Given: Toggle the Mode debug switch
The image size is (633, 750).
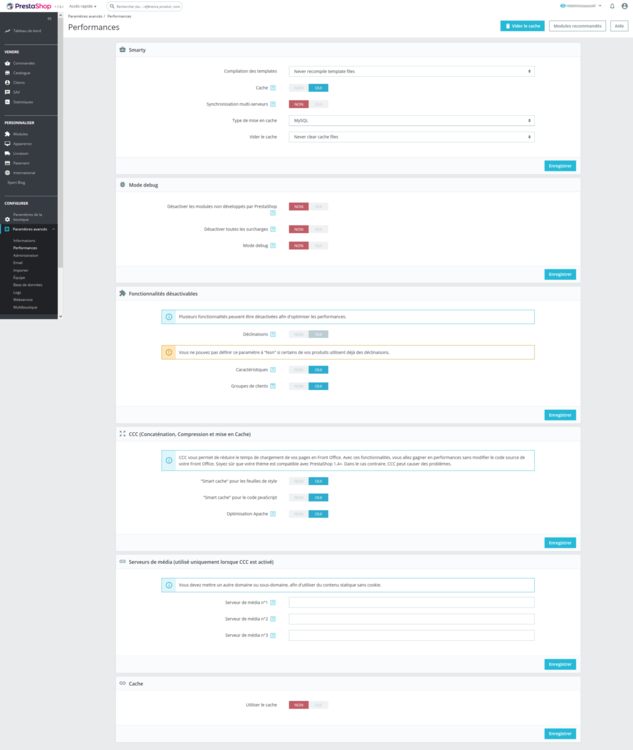Looking at the screenshot, I should click(309, 245).
